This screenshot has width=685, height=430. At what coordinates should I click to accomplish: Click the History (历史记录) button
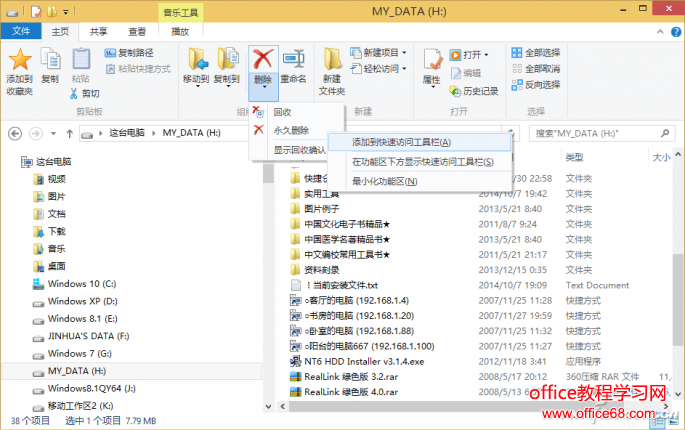point(474,91)
